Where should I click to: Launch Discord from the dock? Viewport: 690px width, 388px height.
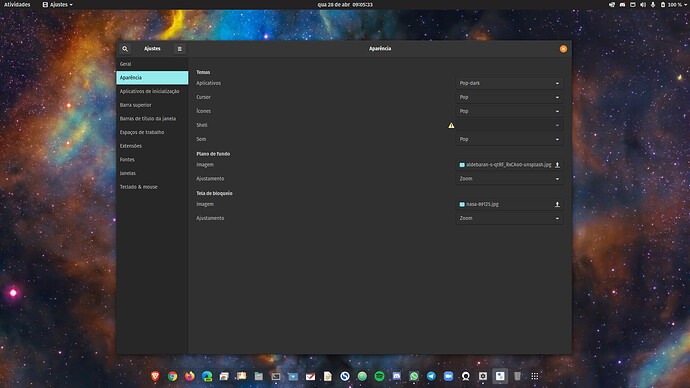(x=396, y=376)
